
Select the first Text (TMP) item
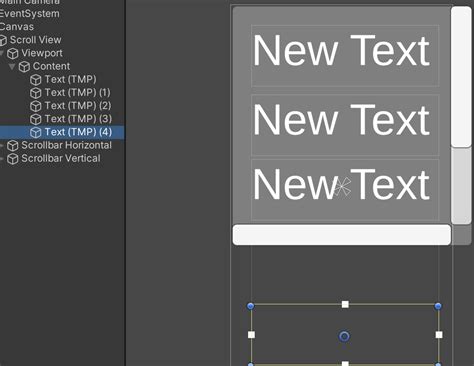(x=70, y=79)
